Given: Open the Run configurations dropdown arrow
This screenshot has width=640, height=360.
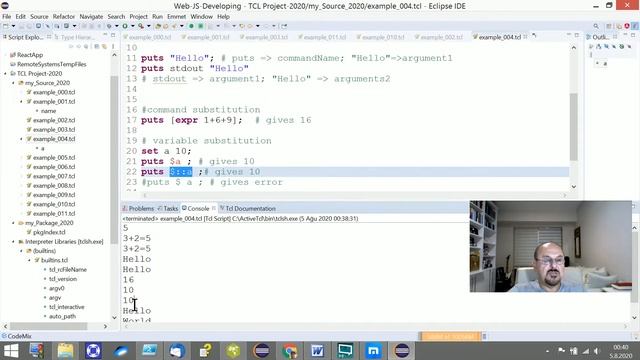Looking at the screenshot, I should (133, 26).
